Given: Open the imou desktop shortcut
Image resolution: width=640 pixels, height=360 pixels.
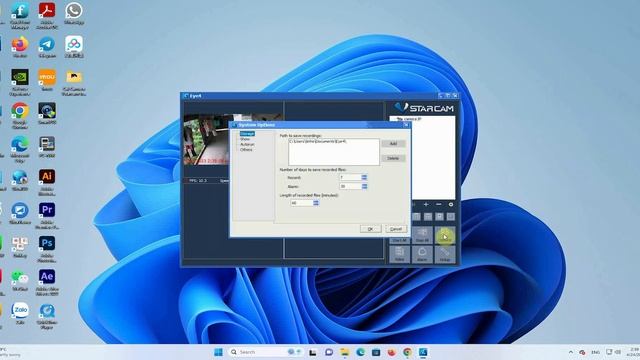Looking at the screenshot, I should click(47, 80).
